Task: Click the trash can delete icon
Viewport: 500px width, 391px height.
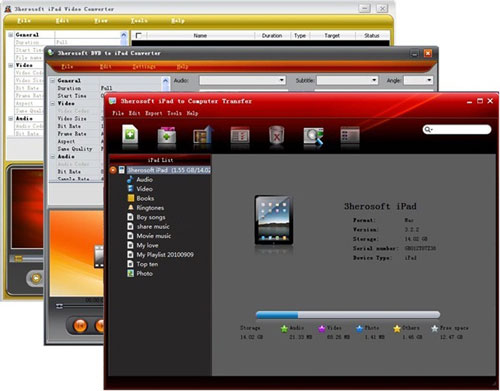Action: pos(277,135)
